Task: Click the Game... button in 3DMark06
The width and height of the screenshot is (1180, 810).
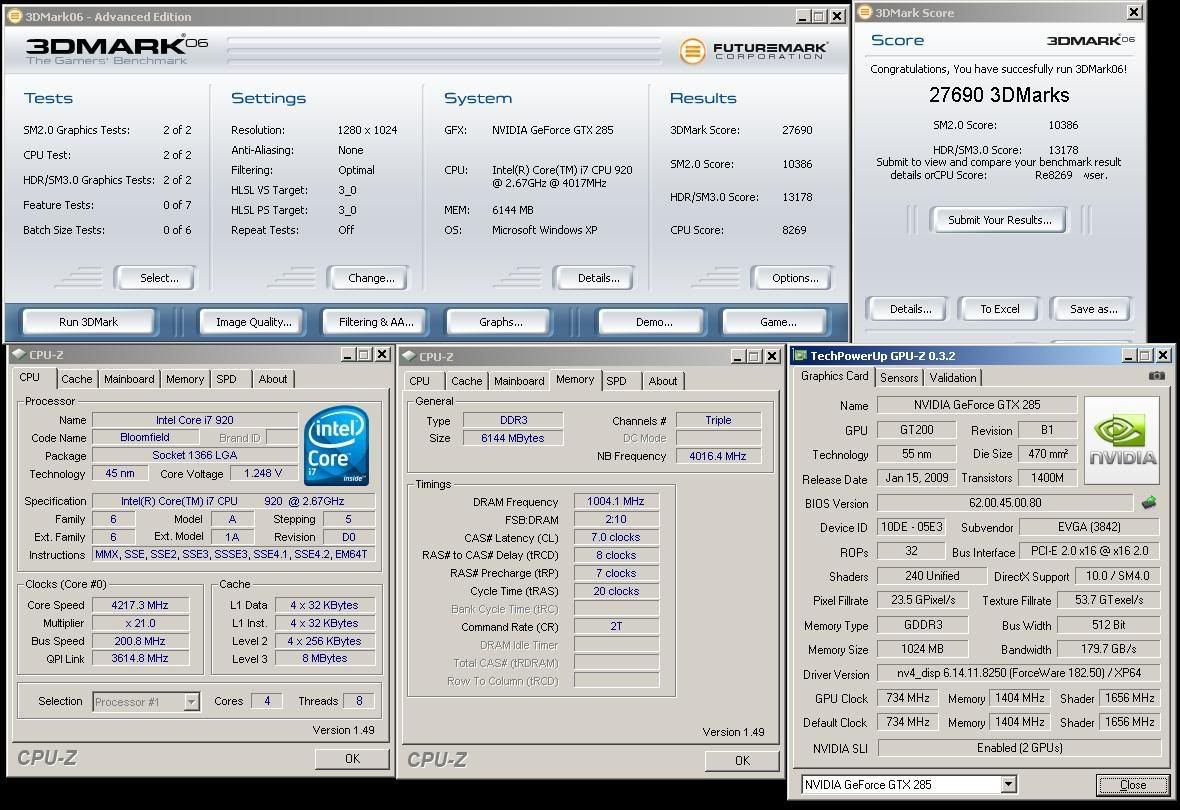Action: [x=777, y=322]
